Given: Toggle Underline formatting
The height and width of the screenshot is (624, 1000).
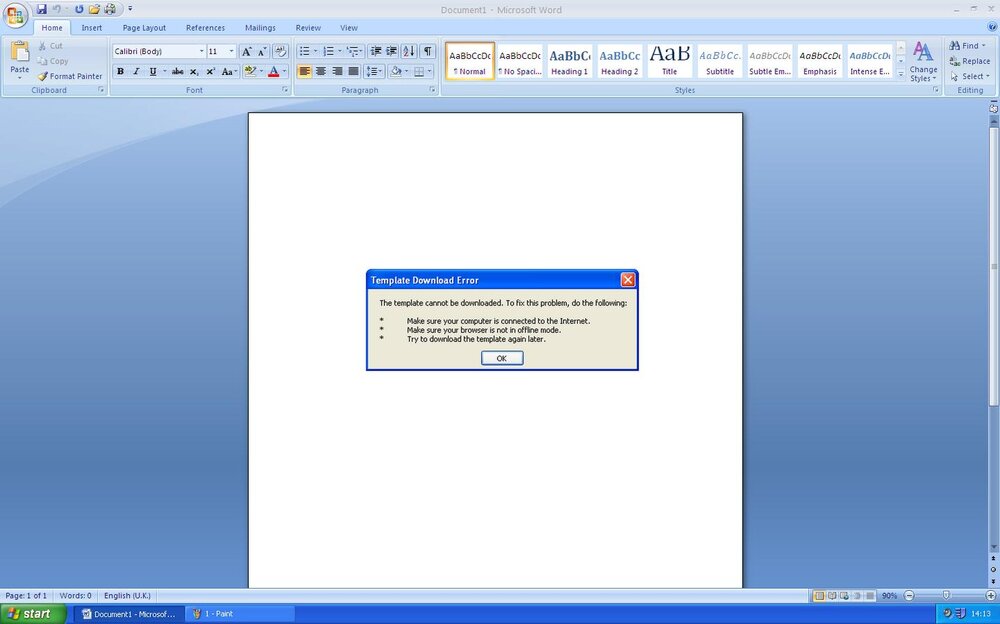Looking at the screenshot, I should click(152, 71).
